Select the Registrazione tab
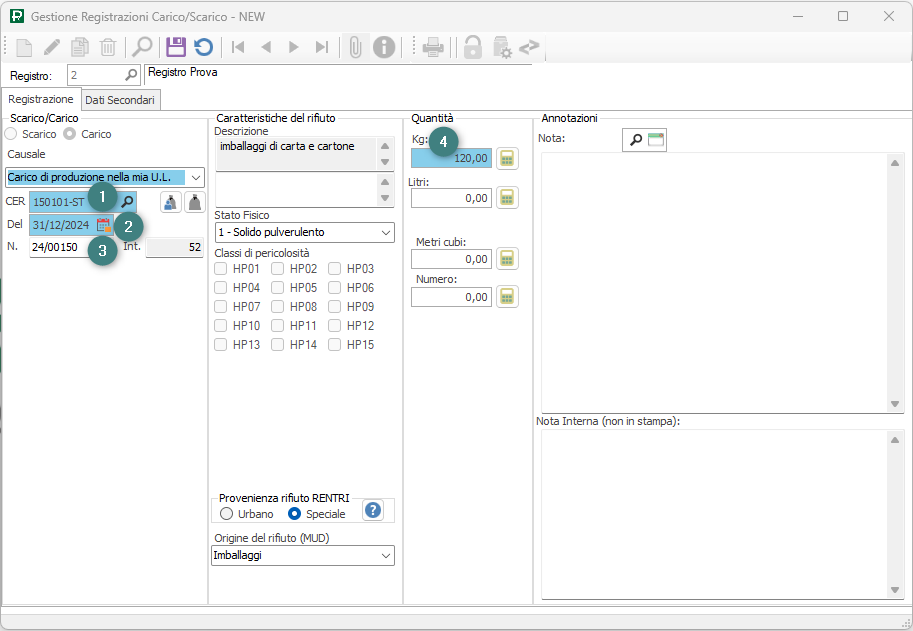This screenshot has width=913, height=631. click(41, 100)
